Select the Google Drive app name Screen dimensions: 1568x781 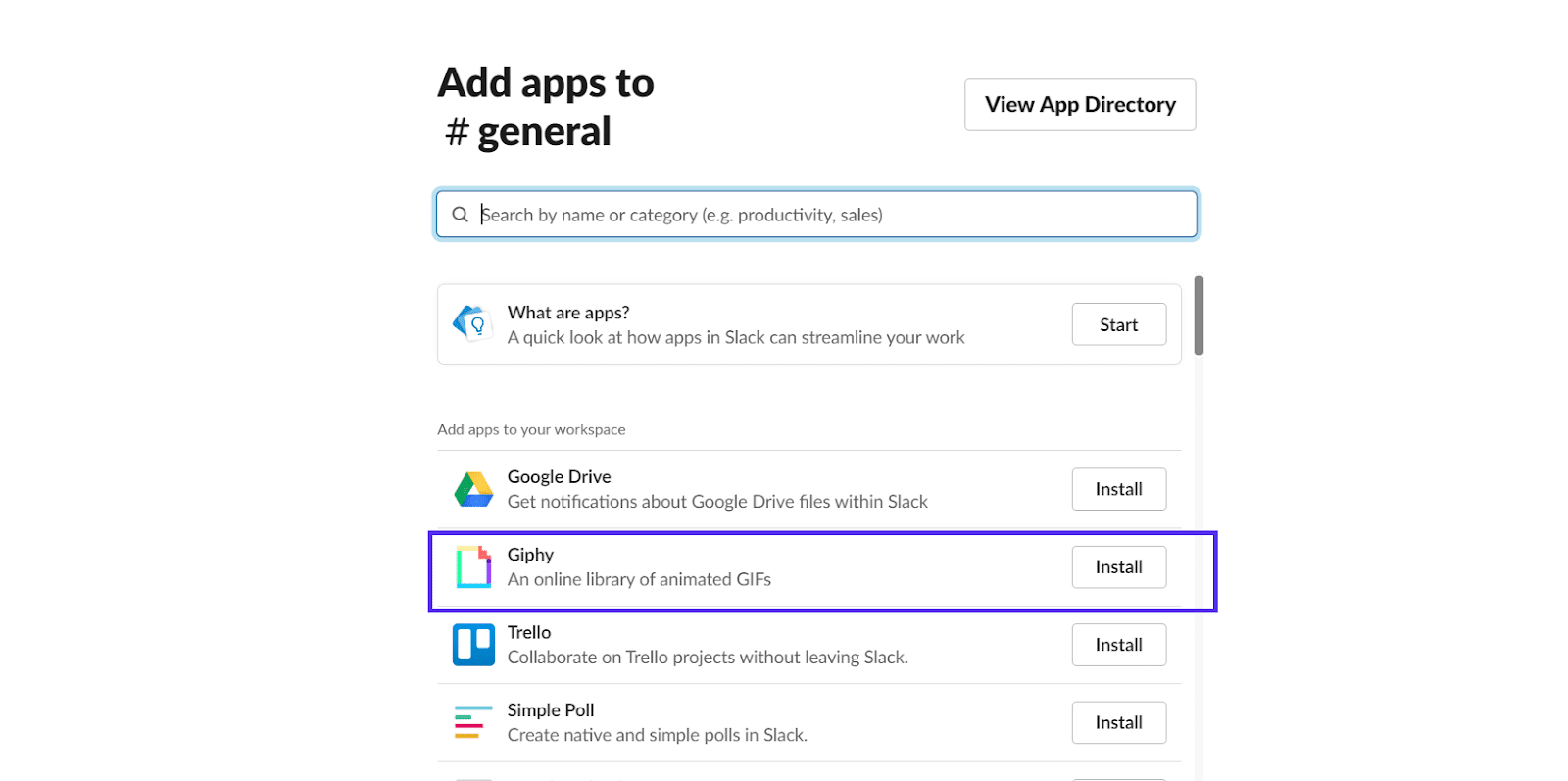(559, 477)
